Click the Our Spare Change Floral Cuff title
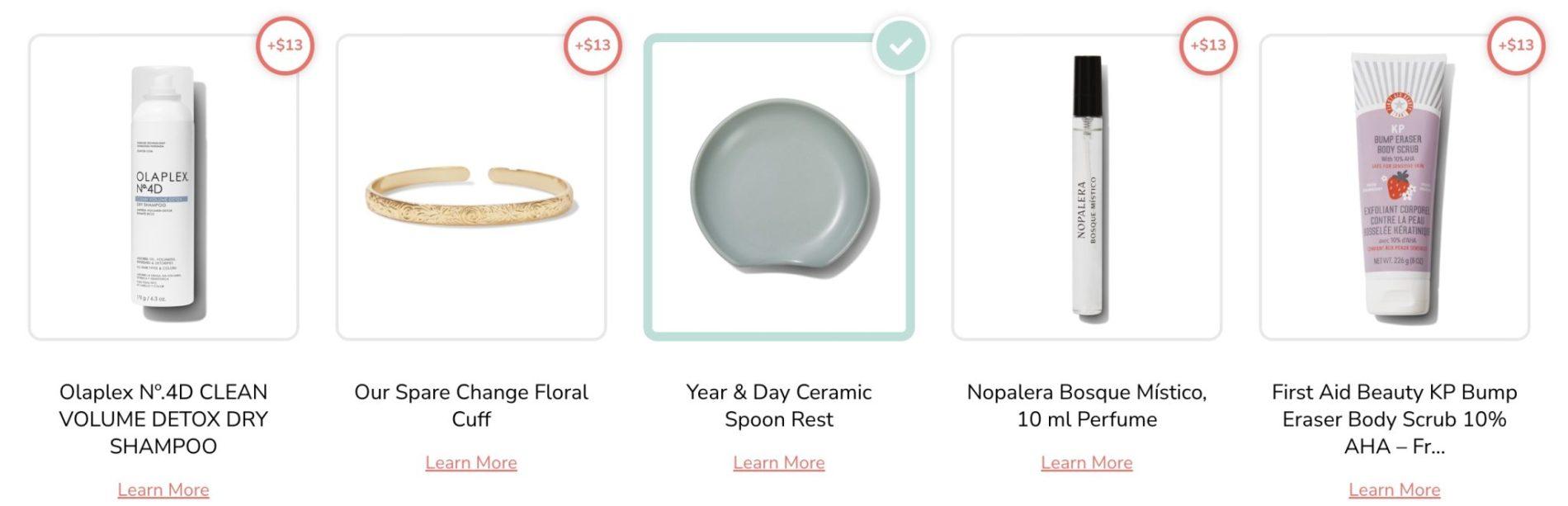The width and height of the screenshot is (1568, 506). (471, 405)
